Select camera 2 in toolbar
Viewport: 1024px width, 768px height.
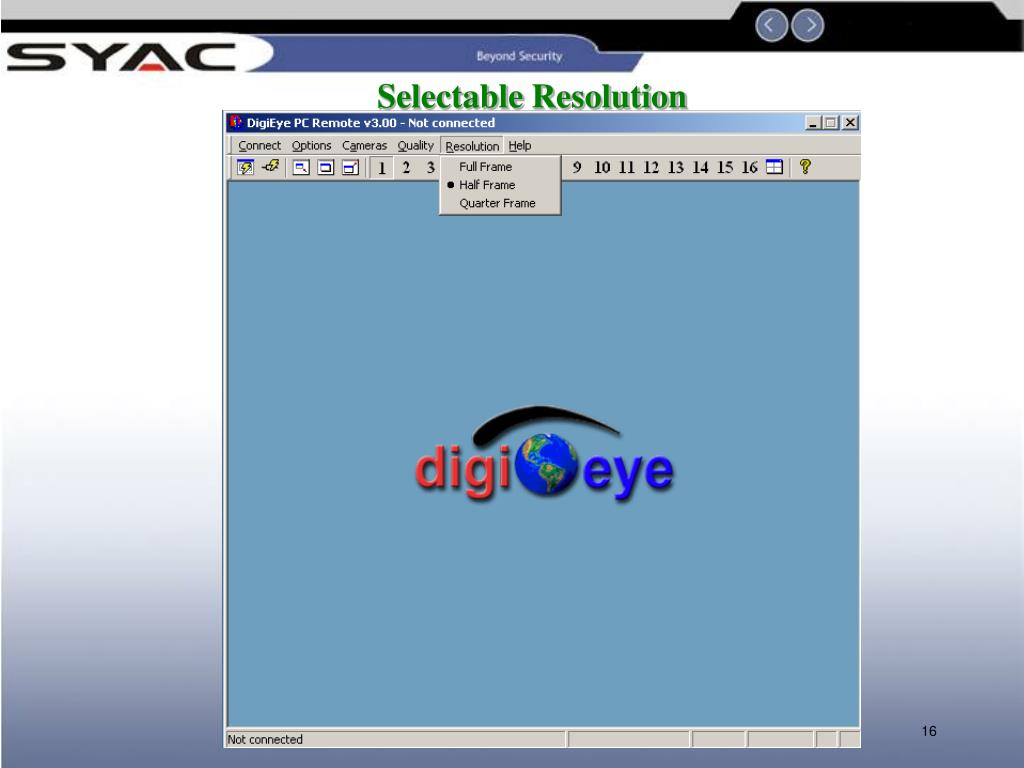coord(406,167)
